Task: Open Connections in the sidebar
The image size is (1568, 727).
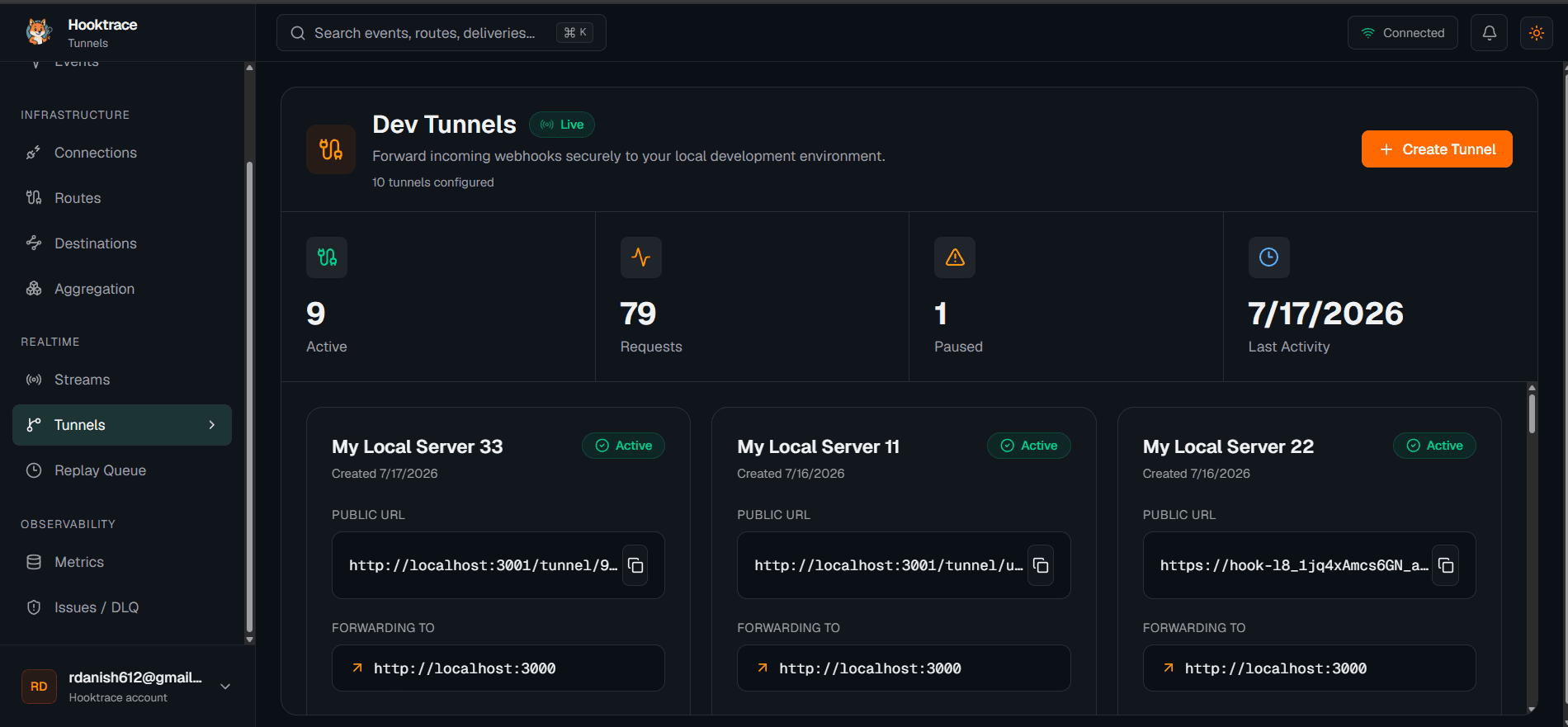Action: [x=122, y=153]
